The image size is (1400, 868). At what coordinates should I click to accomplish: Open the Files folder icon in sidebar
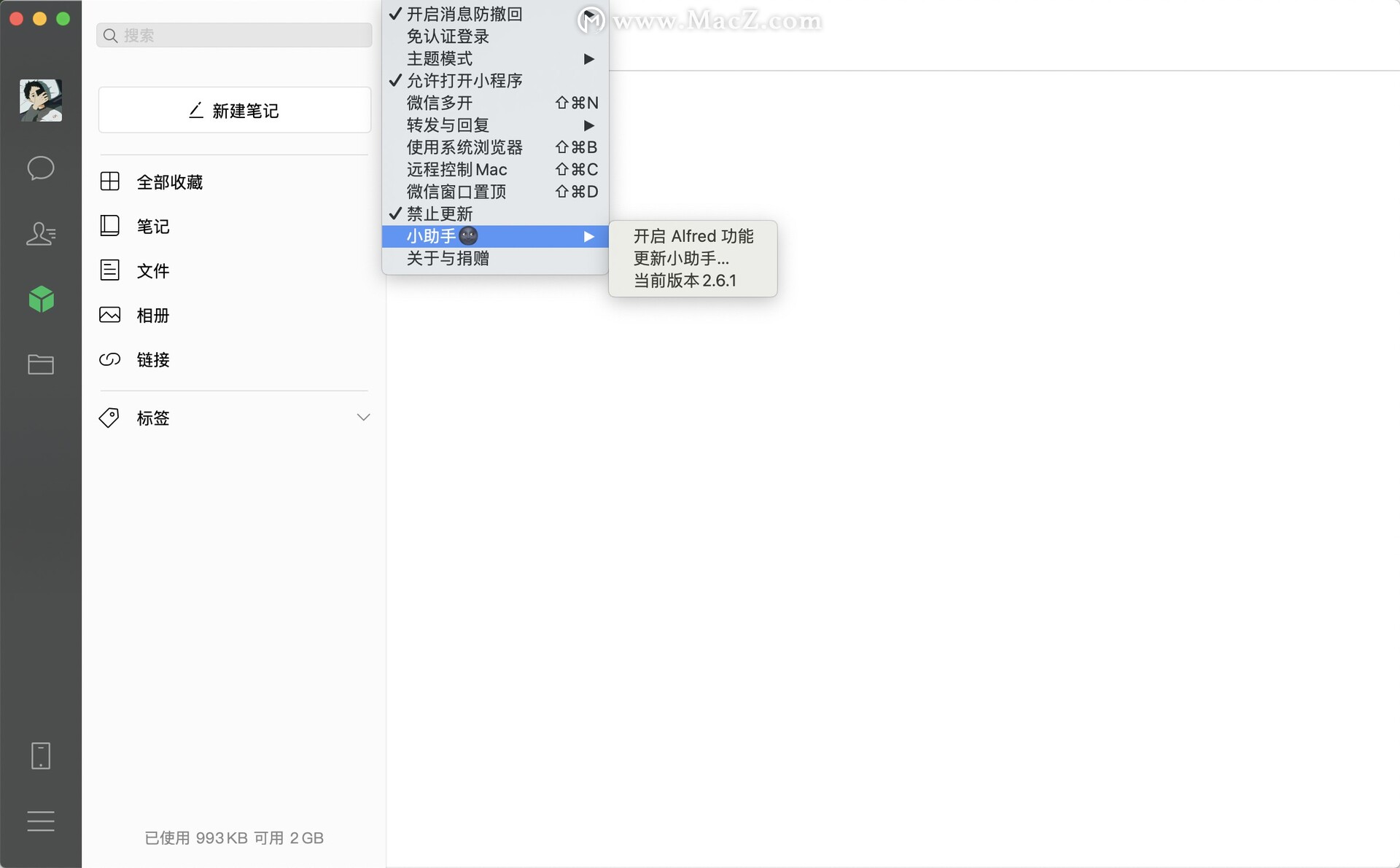pos(41,364)
